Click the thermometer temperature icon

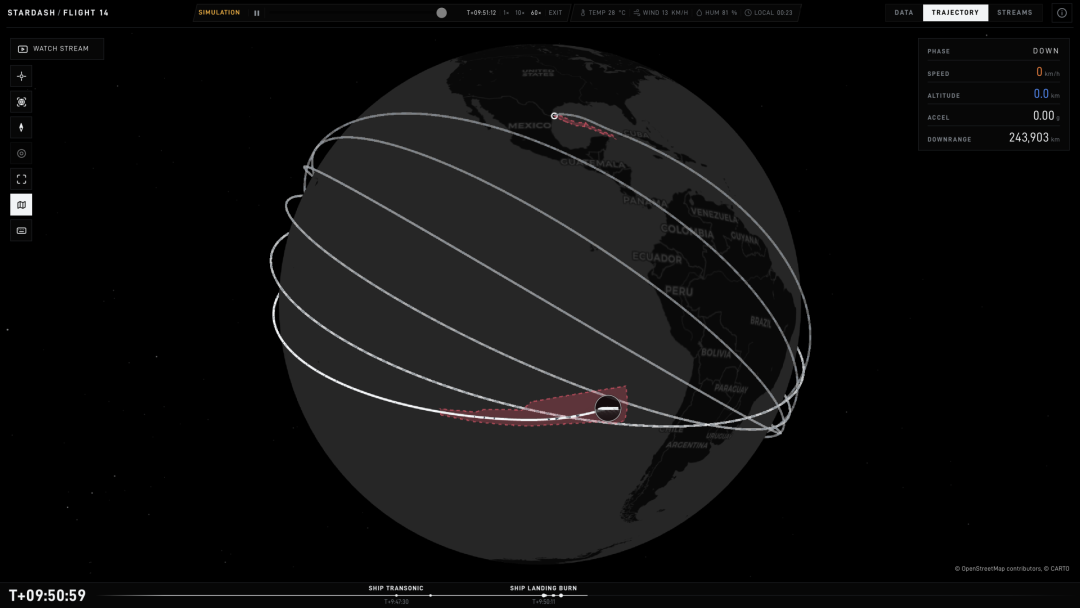[x=583, y=13]
